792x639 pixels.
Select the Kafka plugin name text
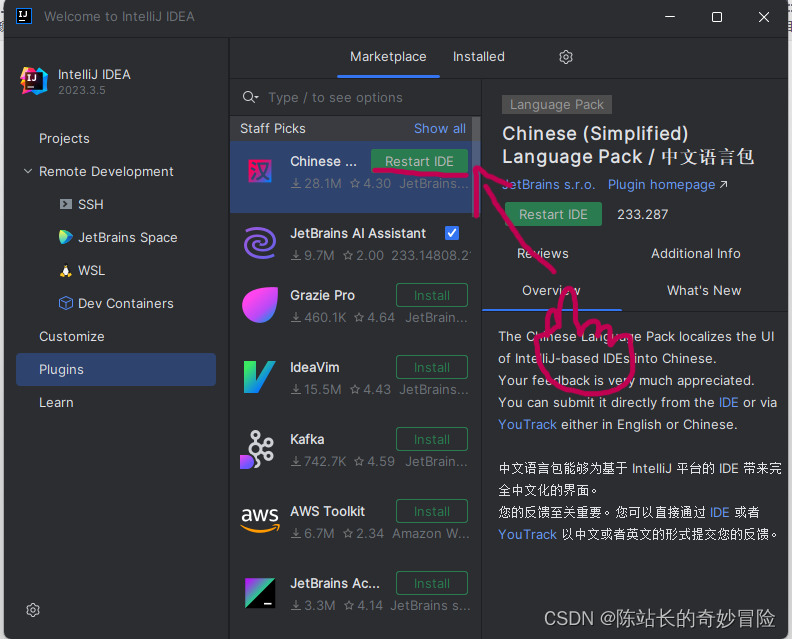click(307, 439)
